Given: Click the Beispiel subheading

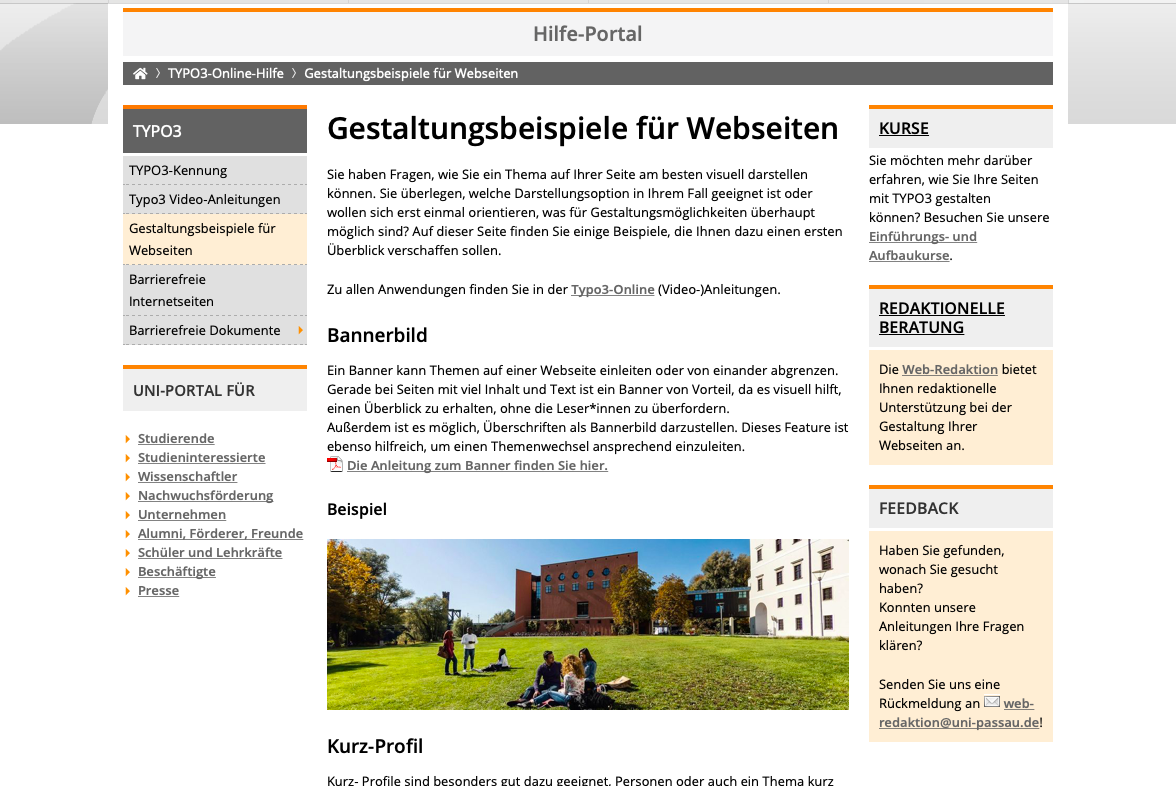Looking at the screenshot, I should click(x=357, y=509).
